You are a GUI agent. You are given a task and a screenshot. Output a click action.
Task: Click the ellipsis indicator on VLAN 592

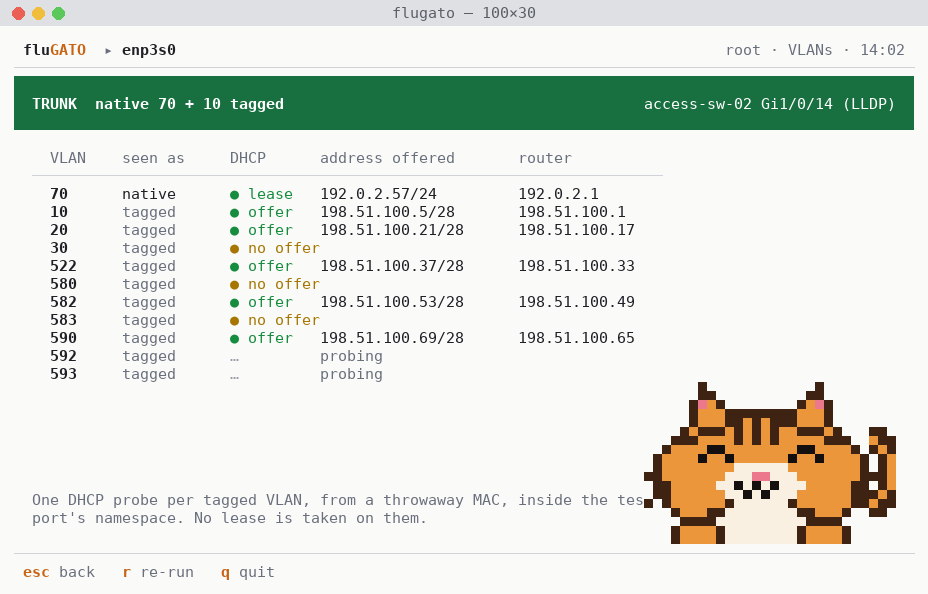[234, 359]
